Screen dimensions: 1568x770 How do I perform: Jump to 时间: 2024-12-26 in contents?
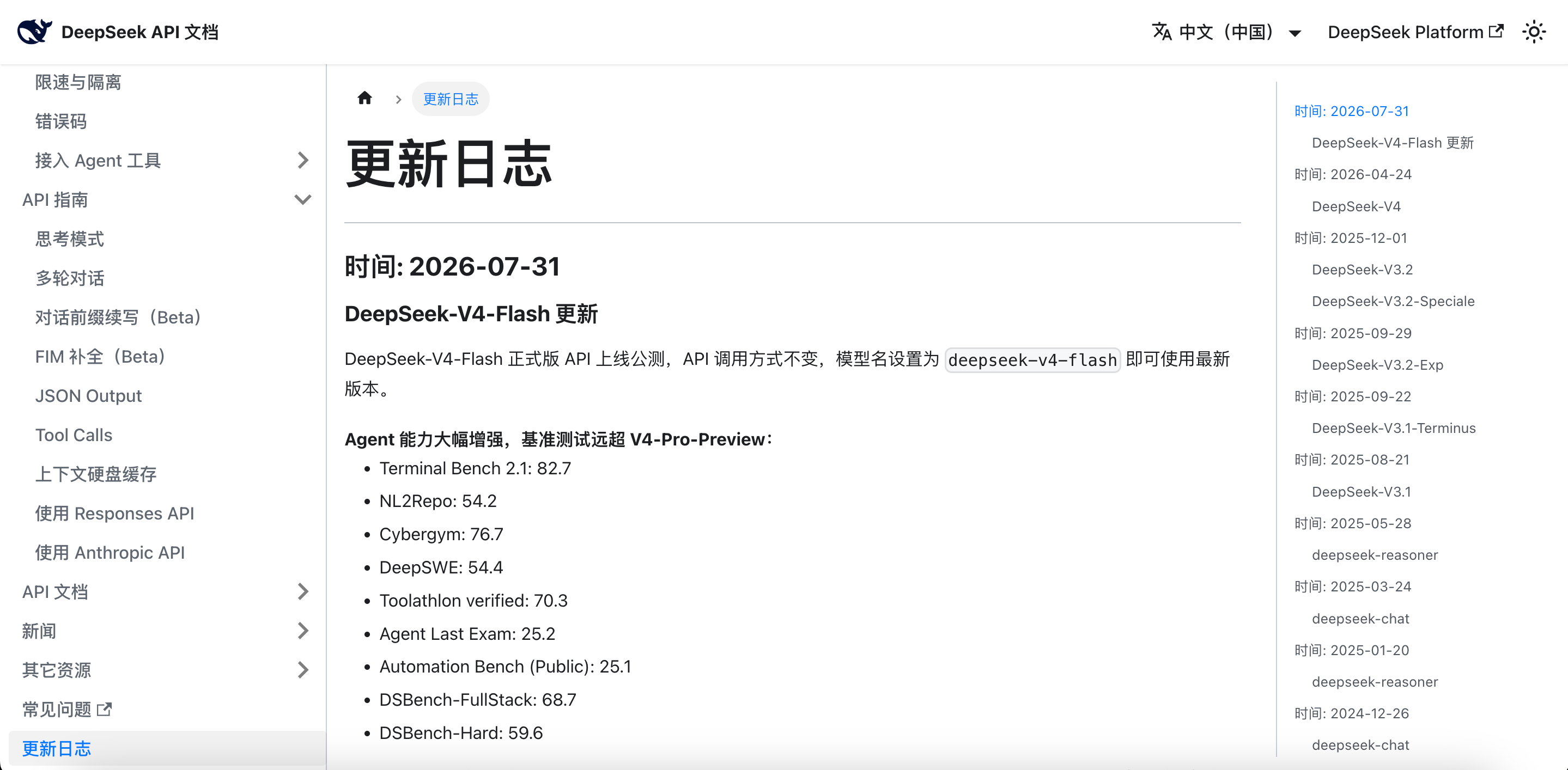pyautogui.click(x=1351, y=713)
